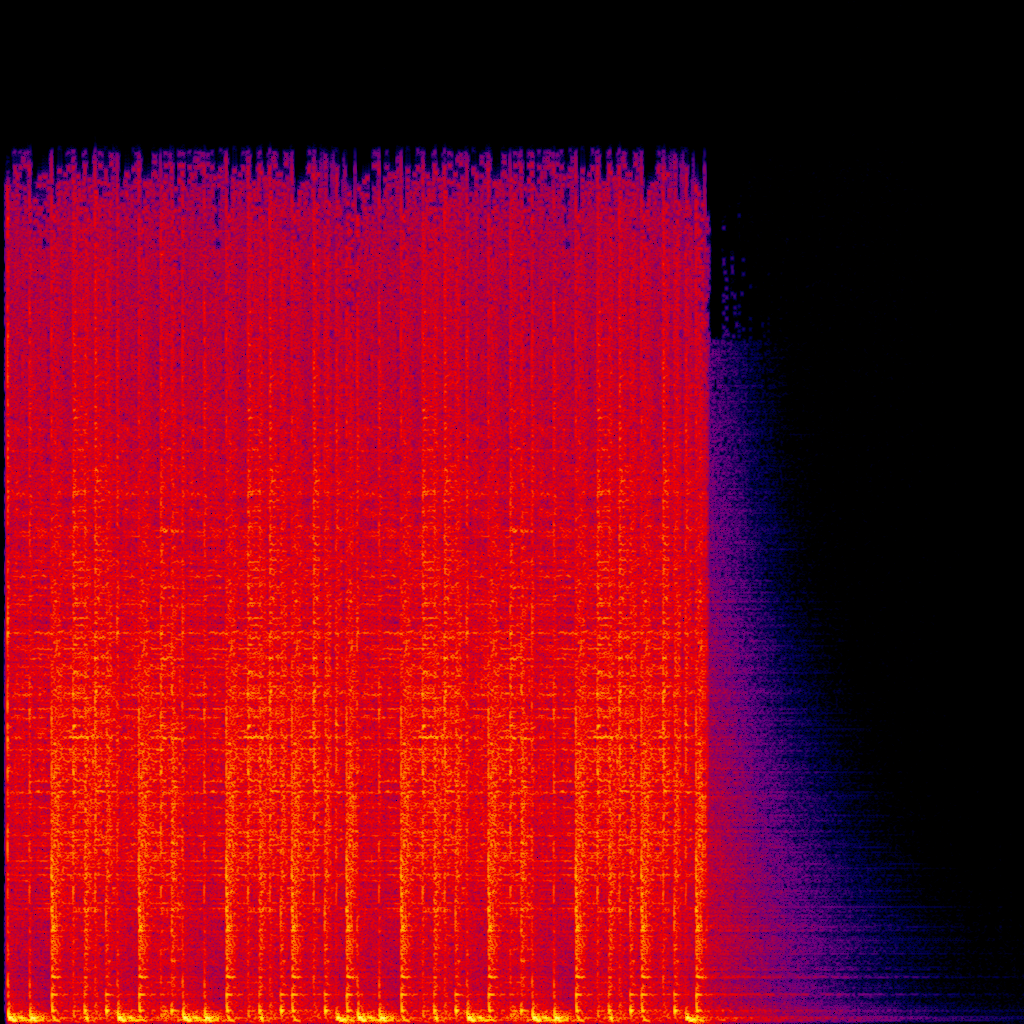Click the faint horizontal streaks at bottom right

click(x=900, y=950)
